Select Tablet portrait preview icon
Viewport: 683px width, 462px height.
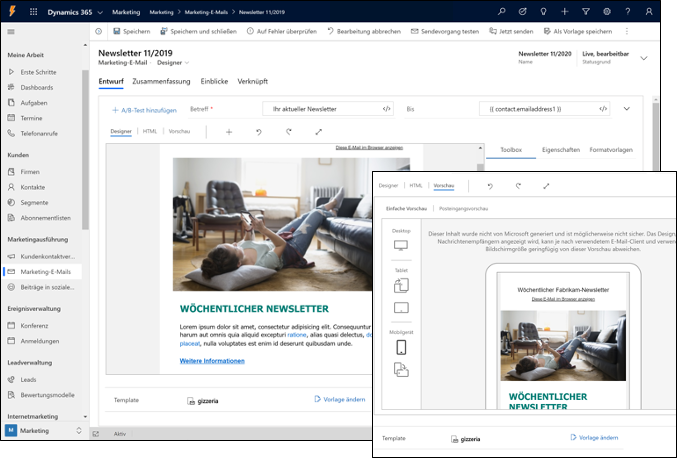[x=401, y=286]
